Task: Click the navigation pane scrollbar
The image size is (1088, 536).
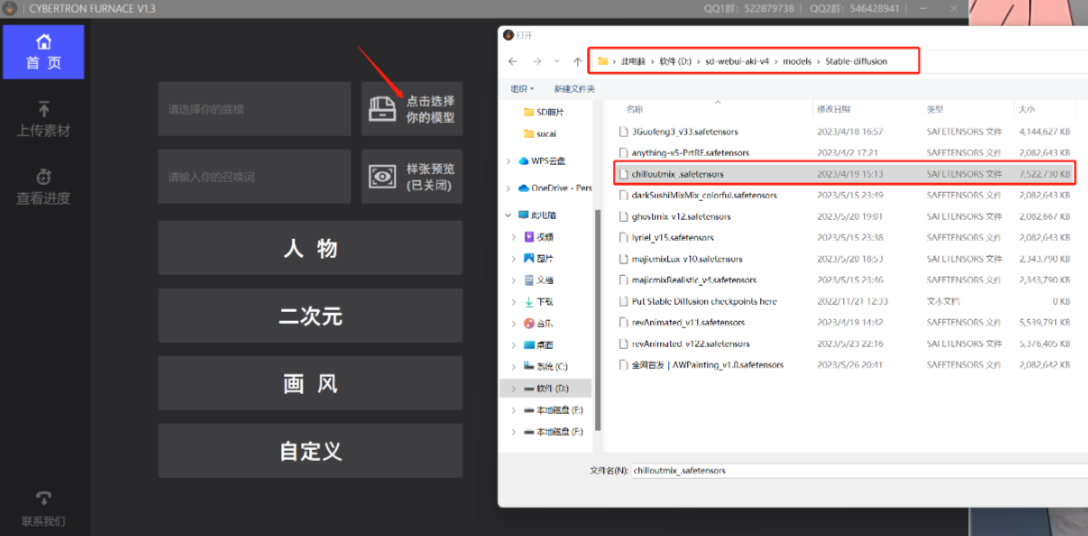Action: pos(598,319)
